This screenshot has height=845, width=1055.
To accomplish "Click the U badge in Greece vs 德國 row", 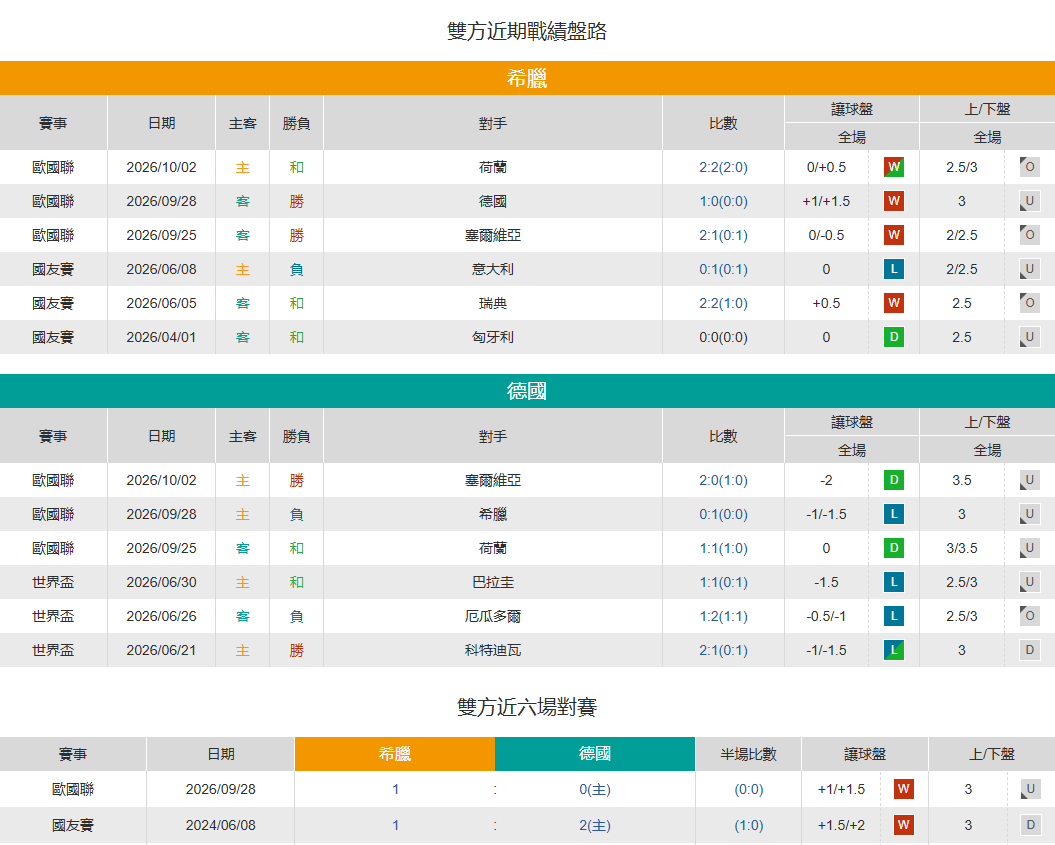I will click(1029, 201).
